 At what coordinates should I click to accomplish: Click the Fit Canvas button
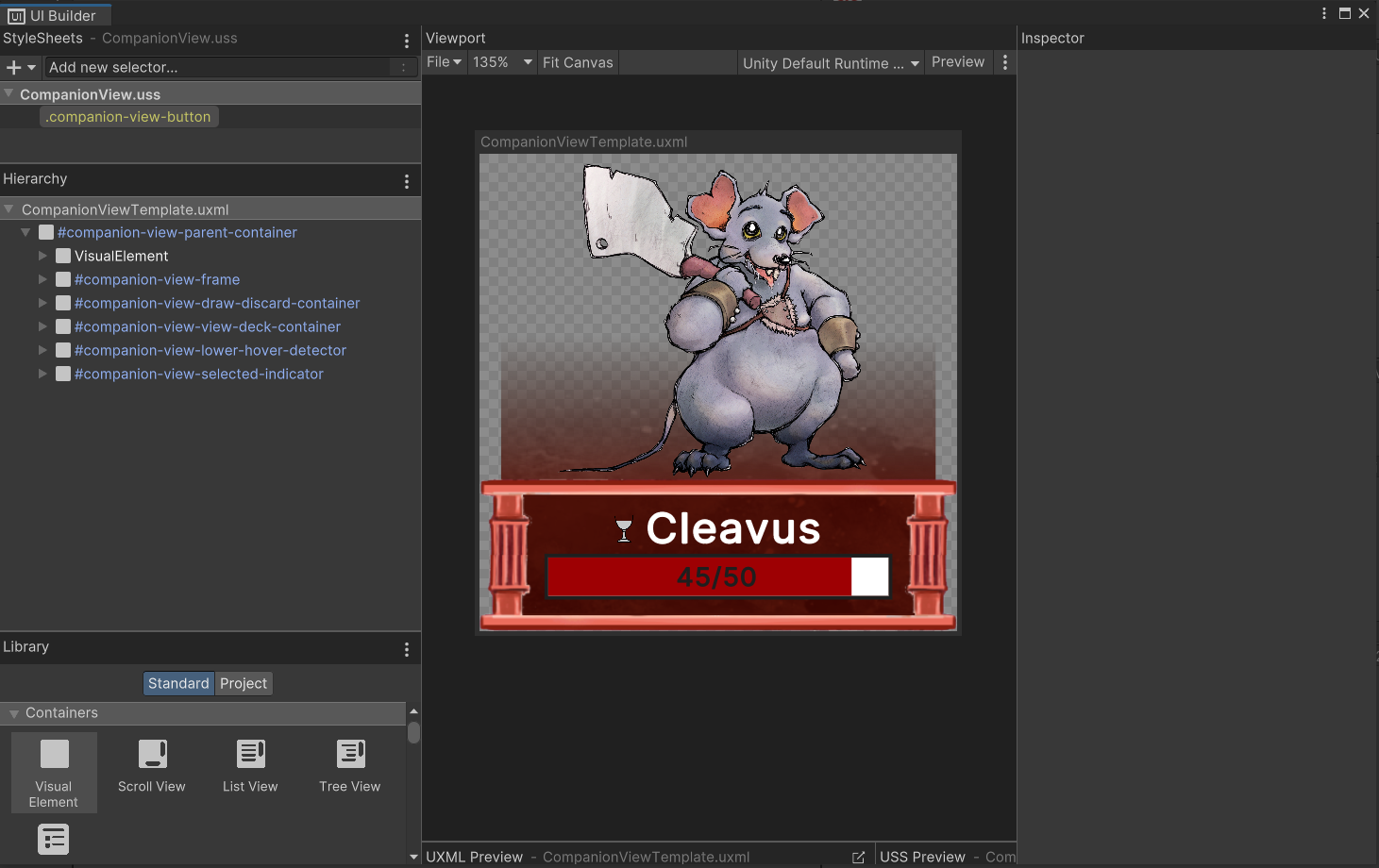tap(578, 62)
